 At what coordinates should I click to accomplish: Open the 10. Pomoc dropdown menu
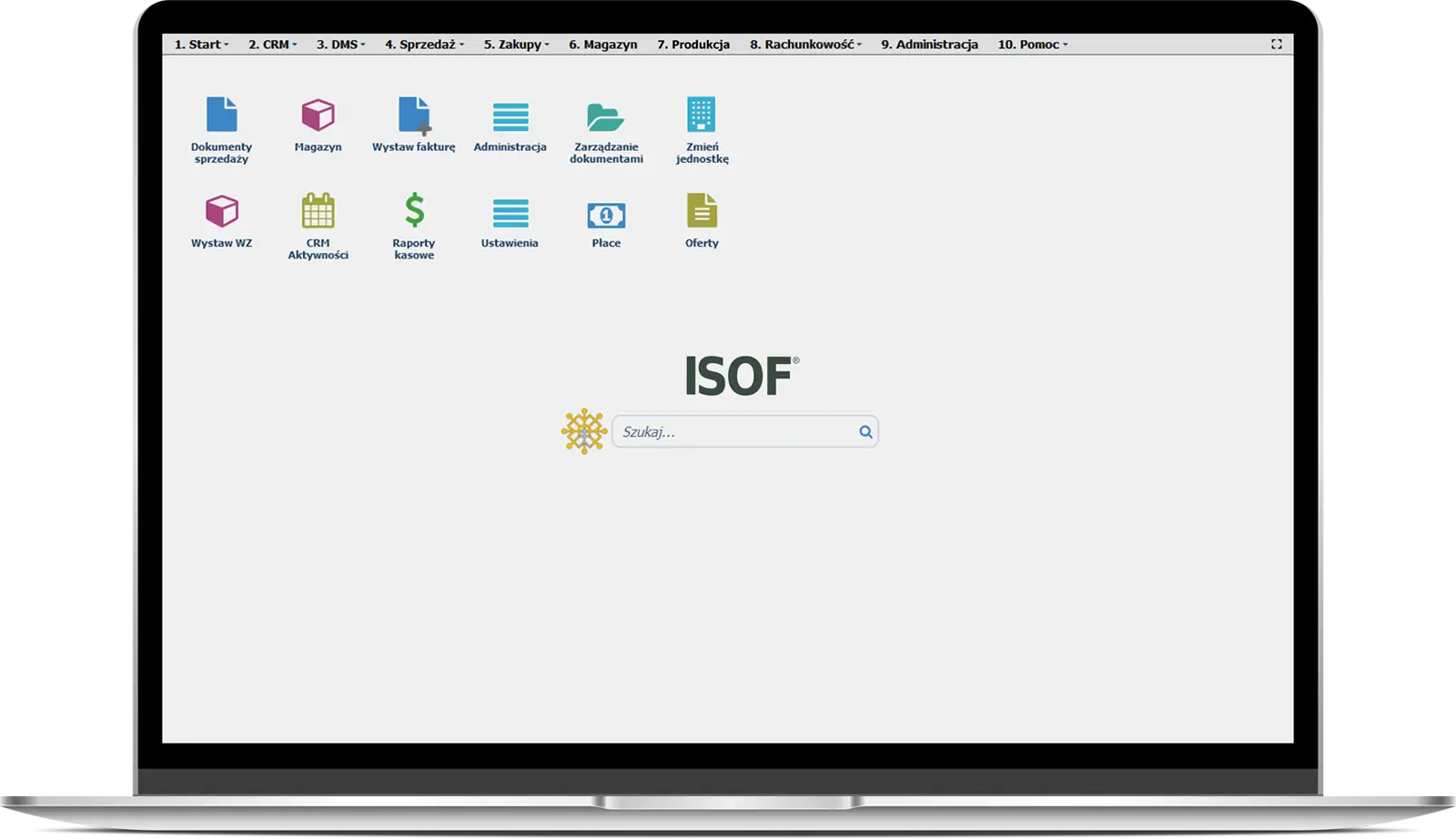coord(1032,45)
